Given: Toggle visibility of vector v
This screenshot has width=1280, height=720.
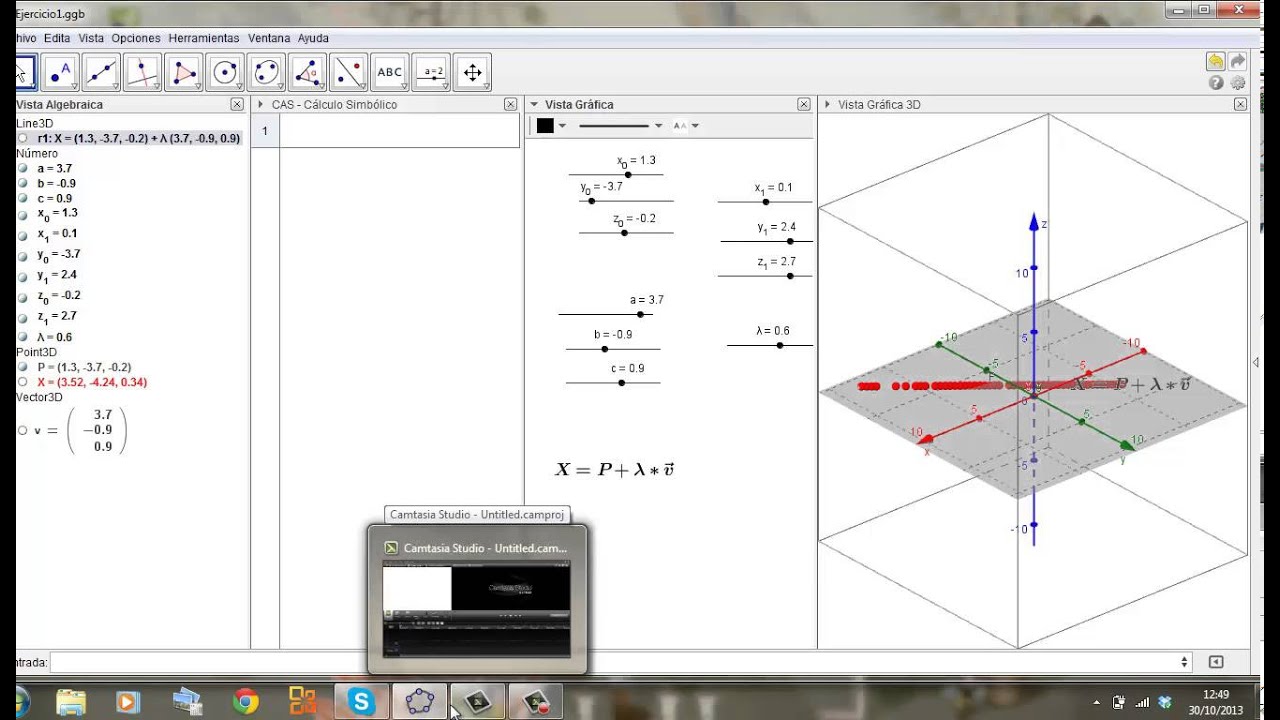Looking at the screenshot, I should (x=22, y=430).
